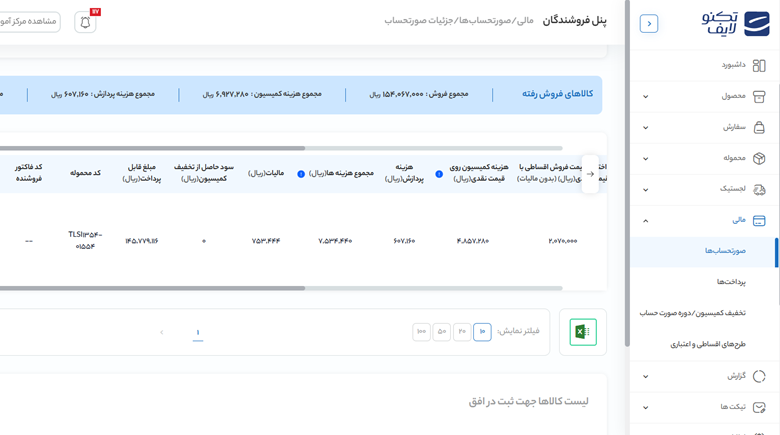Expand the Product (محصول) menu chevron
The width and height of the screenshot is (780, 435).
point(646,97)
